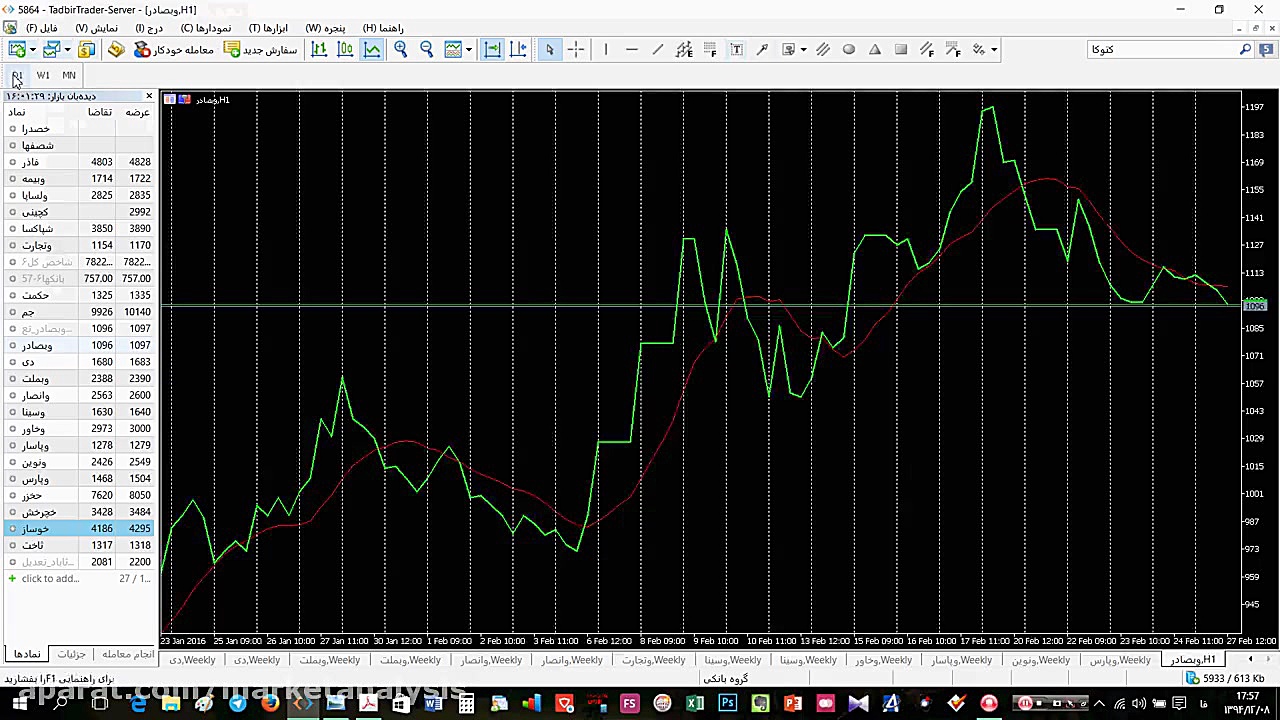Open the نمایش (V) menu
Screen dimensions: 1280x720
(97, 28)
